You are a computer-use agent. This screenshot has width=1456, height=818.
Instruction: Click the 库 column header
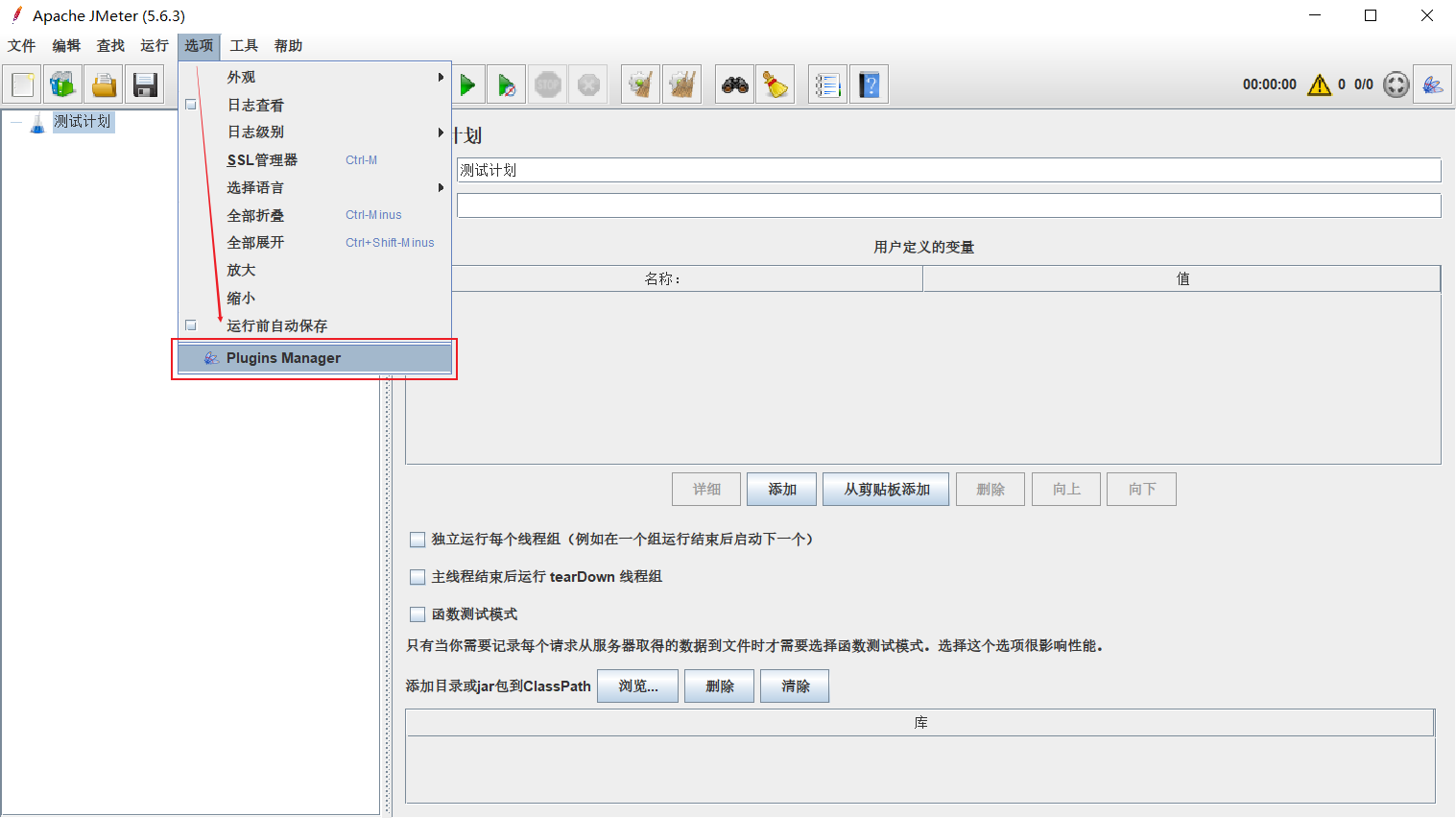(x=920, y=723)
